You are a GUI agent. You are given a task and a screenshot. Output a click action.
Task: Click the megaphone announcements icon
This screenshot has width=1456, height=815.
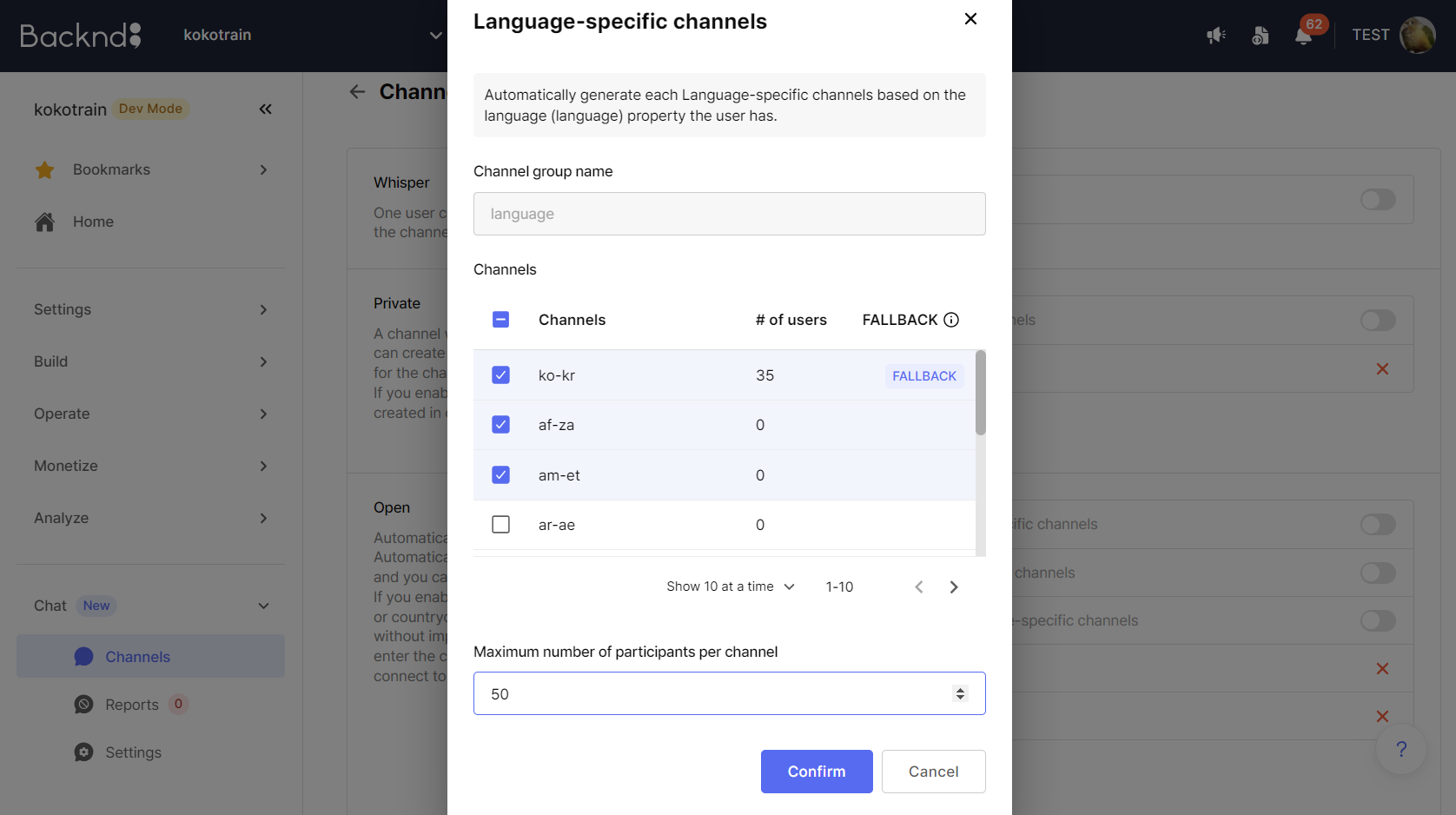tap(1216, 36)
